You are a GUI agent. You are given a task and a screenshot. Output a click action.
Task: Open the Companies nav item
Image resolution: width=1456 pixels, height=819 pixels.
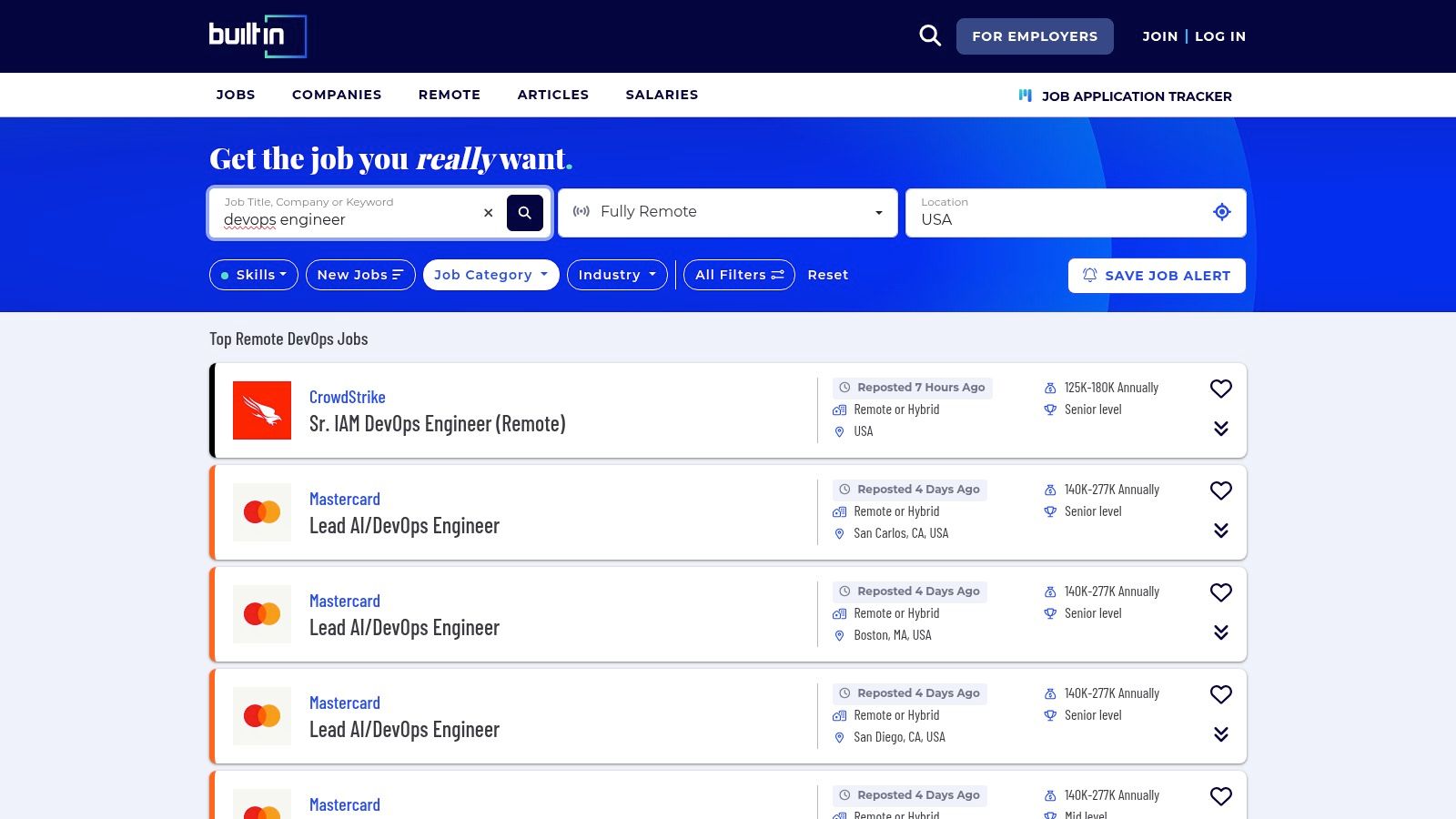point(337,95)
